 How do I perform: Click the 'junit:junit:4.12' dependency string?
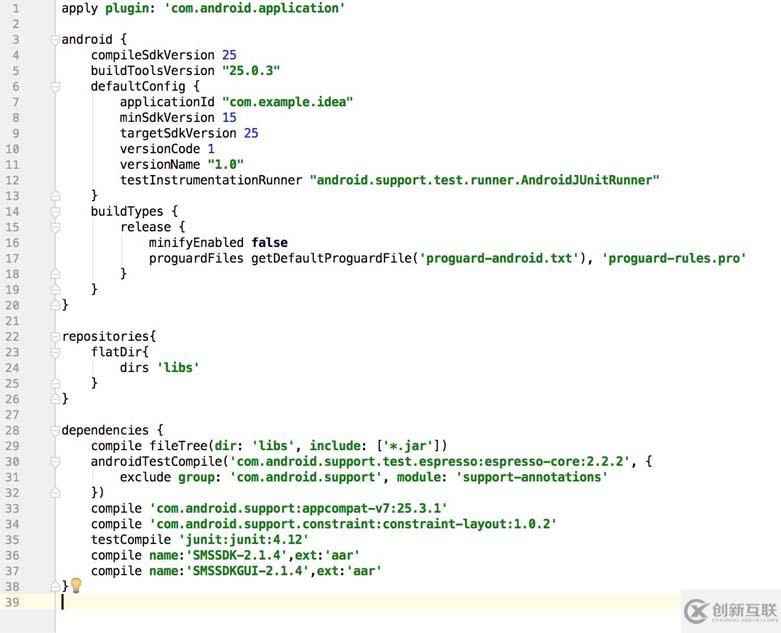[244, 539]
